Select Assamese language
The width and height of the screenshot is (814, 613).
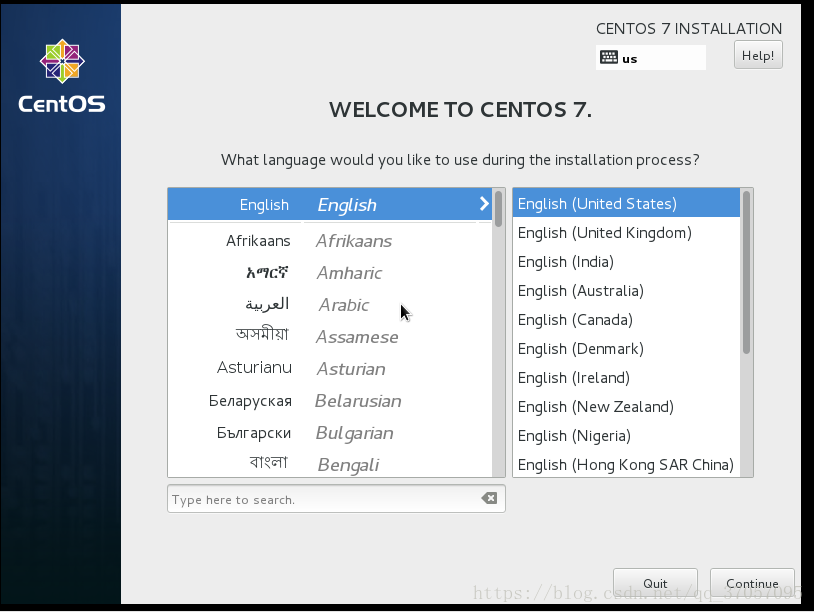coord(330,337)
